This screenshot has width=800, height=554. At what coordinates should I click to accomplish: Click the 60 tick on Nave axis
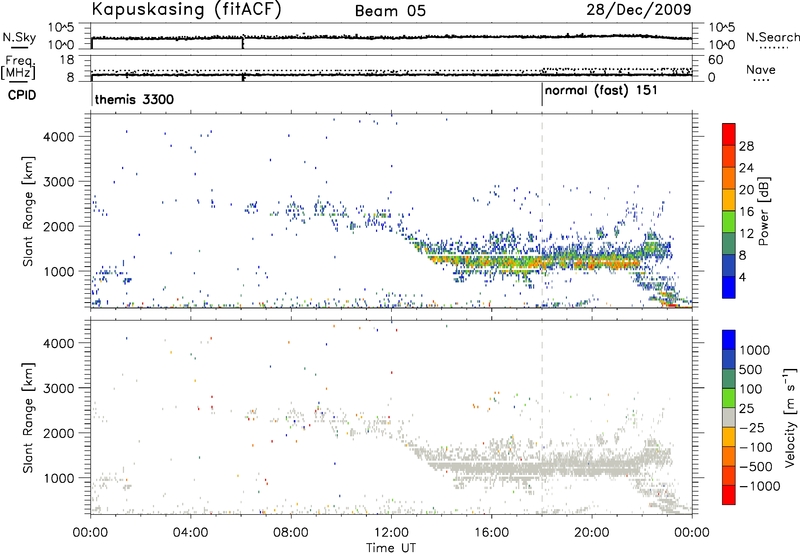[715, 60]
